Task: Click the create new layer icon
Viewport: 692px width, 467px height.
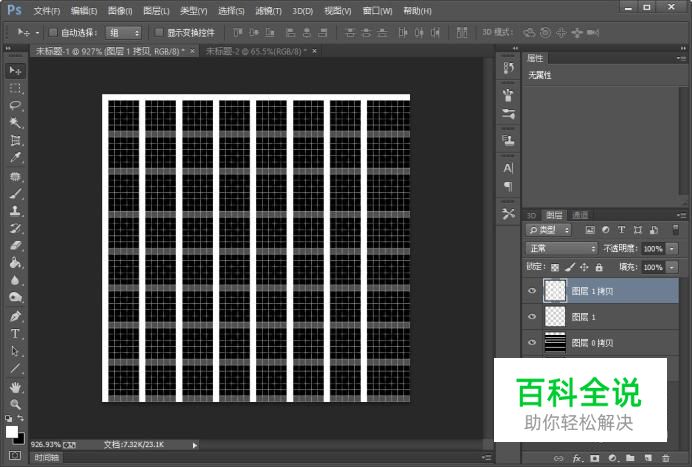Action: 648,458
